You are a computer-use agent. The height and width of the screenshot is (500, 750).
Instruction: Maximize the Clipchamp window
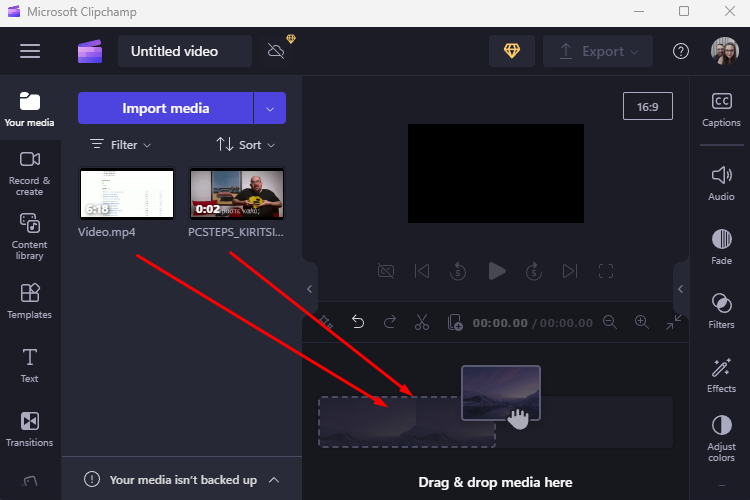click(684, 11)
